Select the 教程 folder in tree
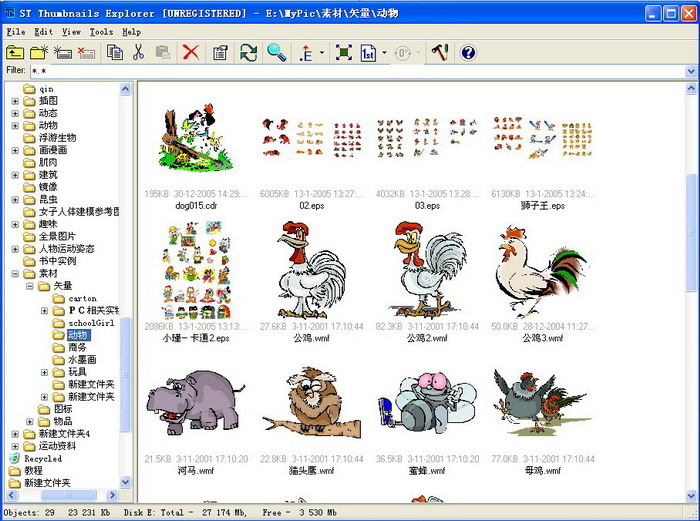The height and width of the screenshot is (521, 700). (x=33, y=471)
